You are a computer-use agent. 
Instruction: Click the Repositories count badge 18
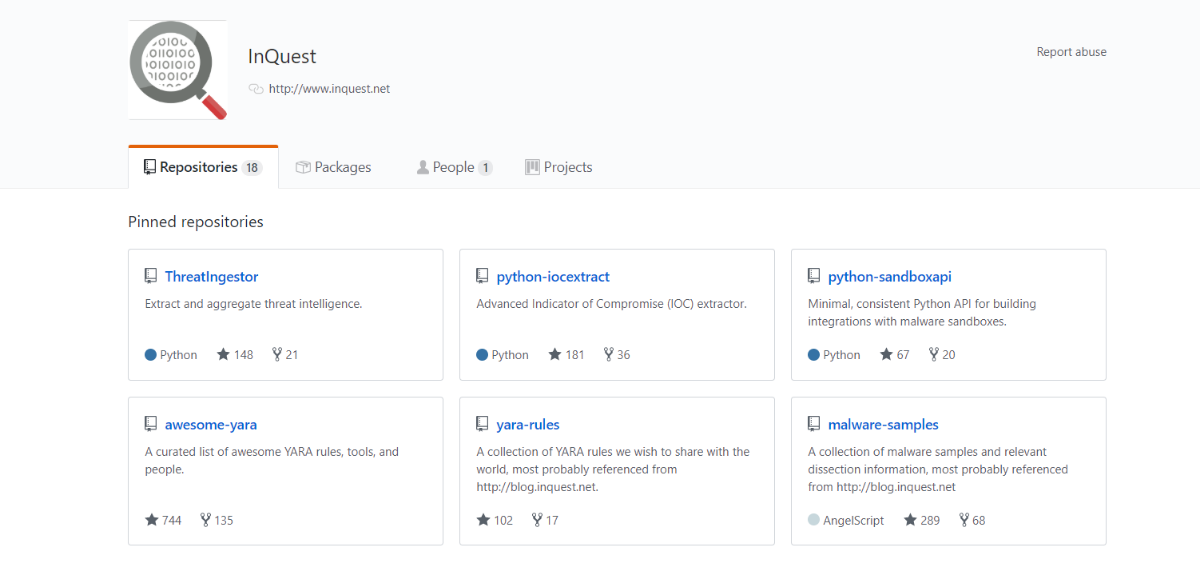252,168
